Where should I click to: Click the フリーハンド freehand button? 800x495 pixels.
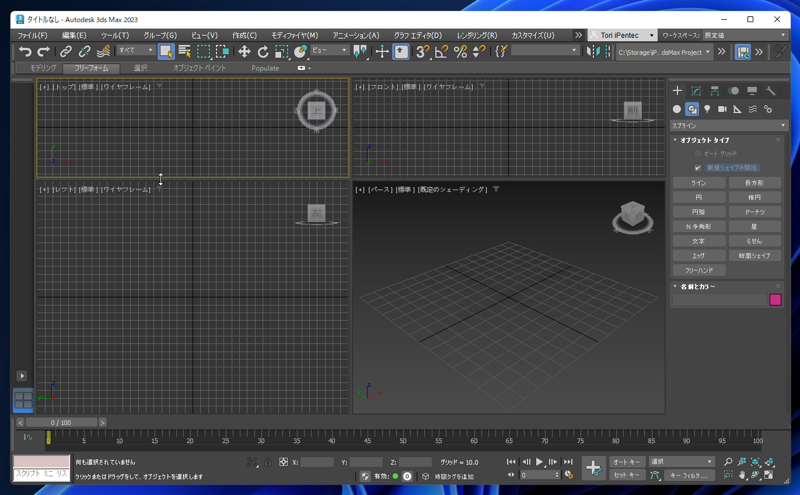699,270
